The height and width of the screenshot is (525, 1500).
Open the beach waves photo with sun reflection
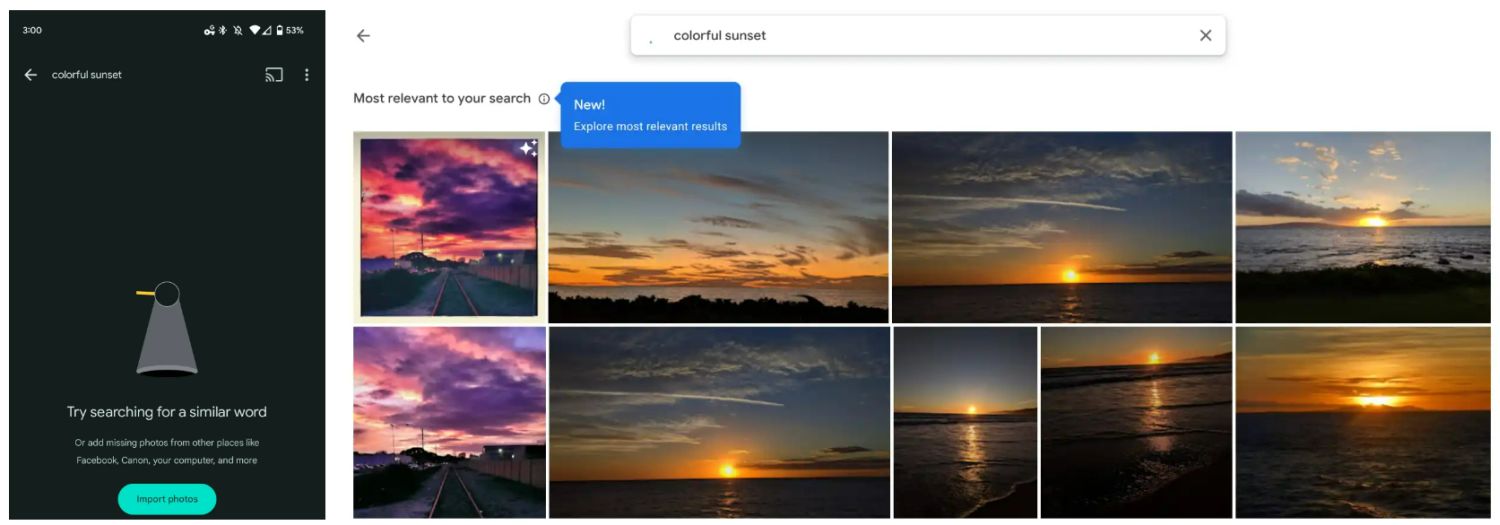(1136, 422)
